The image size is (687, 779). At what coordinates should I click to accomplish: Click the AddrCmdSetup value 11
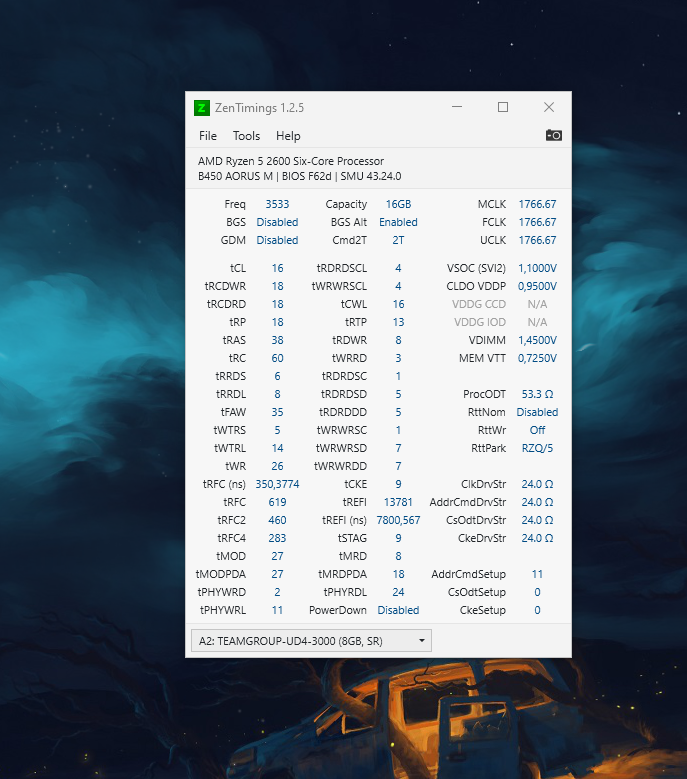(x=537, y=574)
